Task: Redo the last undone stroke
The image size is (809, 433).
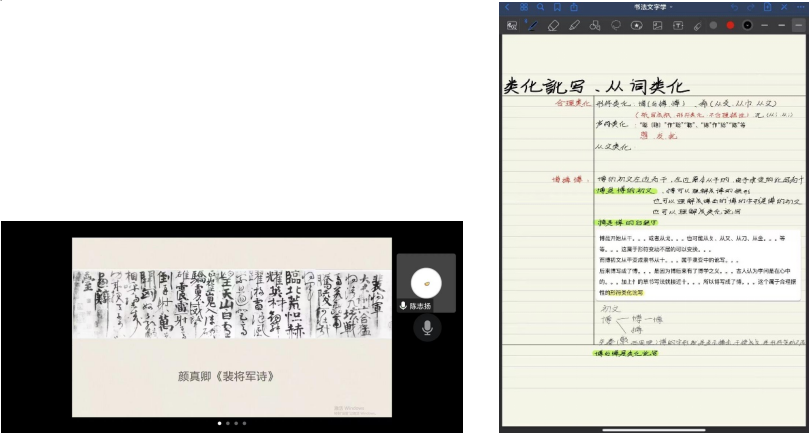Action: [x=751, y=7]
